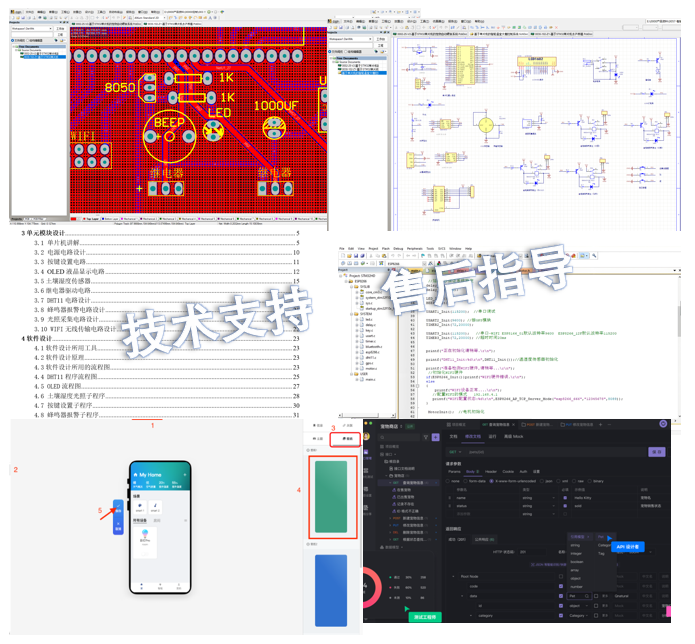This screenshot has height=644, width=695.
Task: Click the search field in the API tool sidebar
Action: click(x=399, y=437)
